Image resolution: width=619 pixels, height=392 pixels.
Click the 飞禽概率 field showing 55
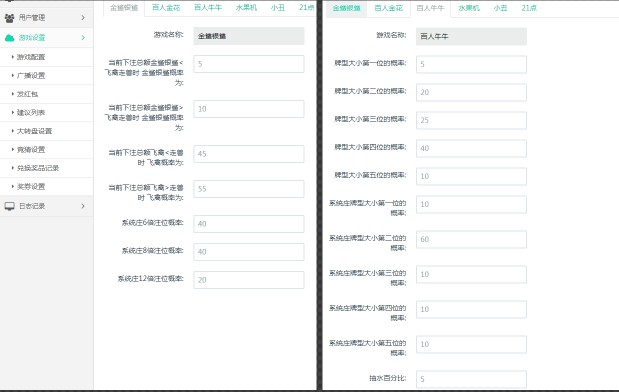249,189
